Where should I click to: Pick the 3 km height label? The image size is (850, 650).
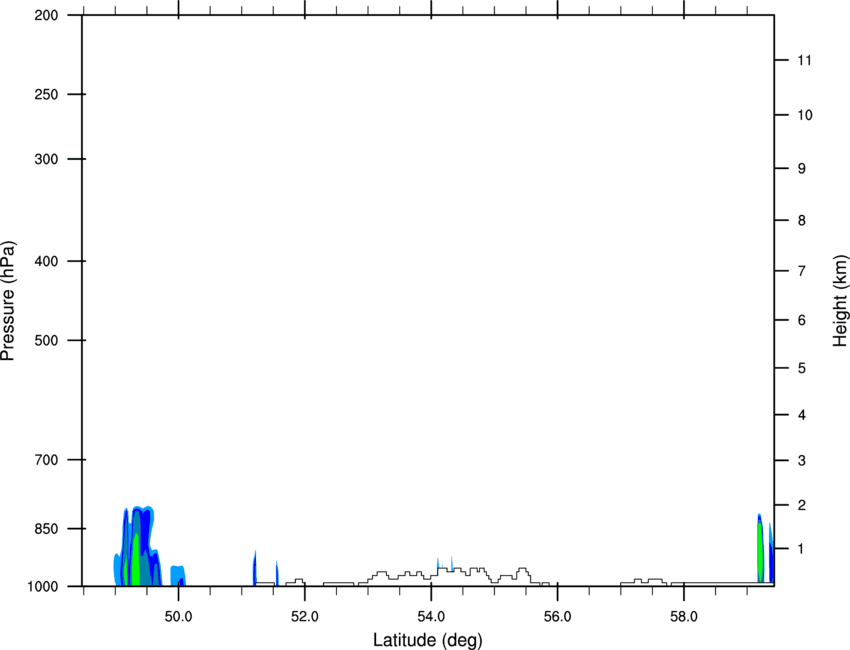[802, 460]
